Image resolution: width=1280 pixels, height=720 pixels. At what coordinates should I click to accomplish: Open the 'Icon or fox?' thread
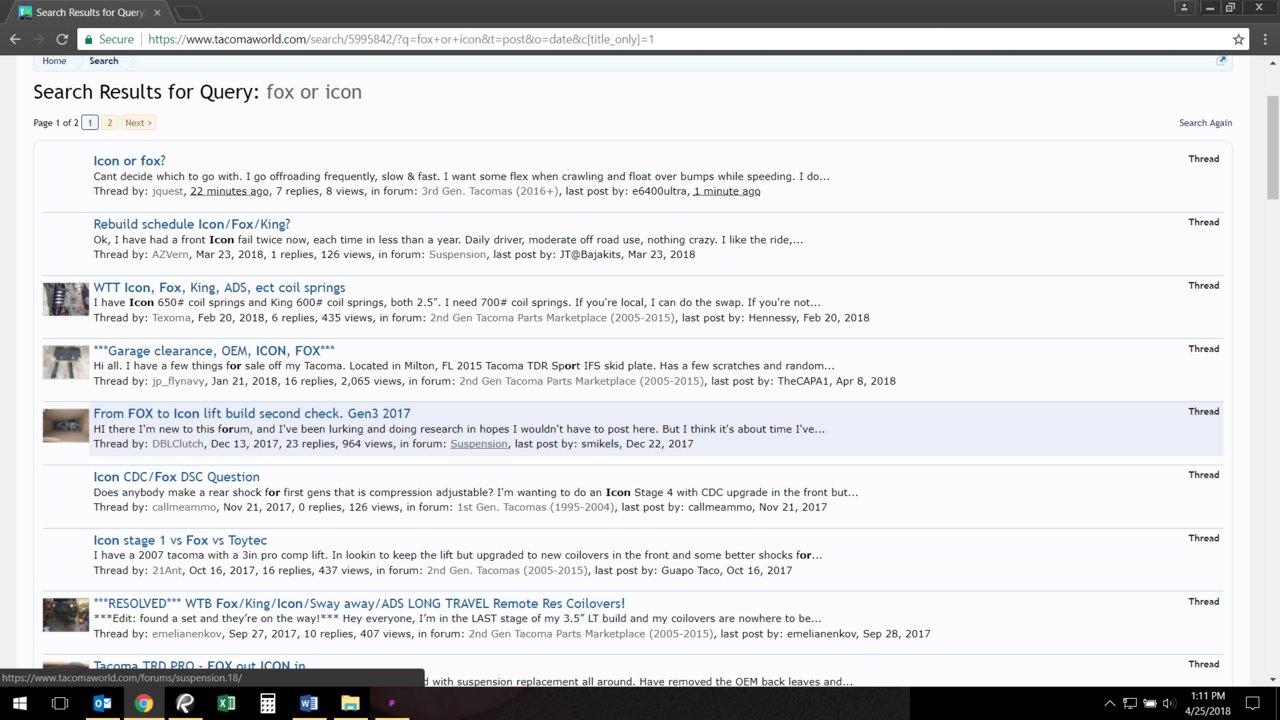click(x=130, y=160)
